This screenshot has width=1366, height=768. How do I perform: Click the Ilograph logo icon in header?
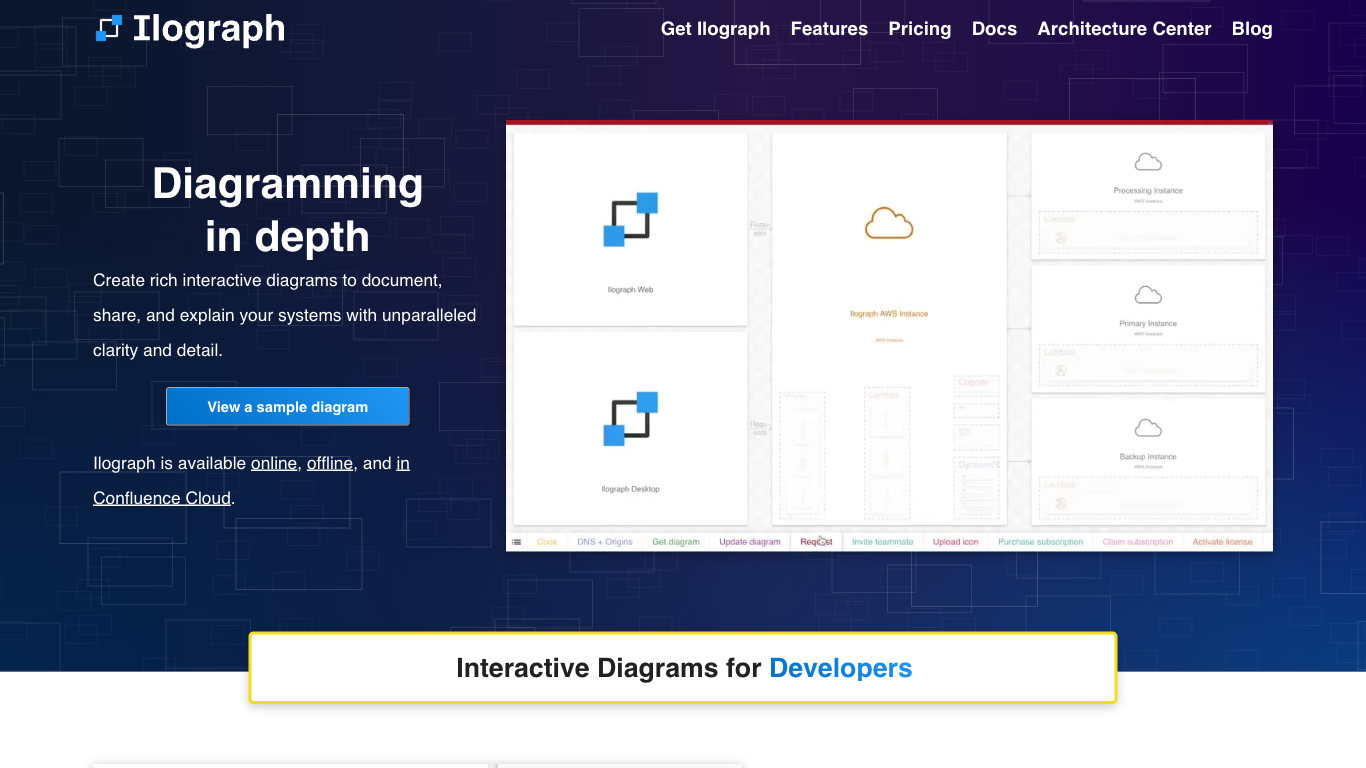tap(109, 28)
